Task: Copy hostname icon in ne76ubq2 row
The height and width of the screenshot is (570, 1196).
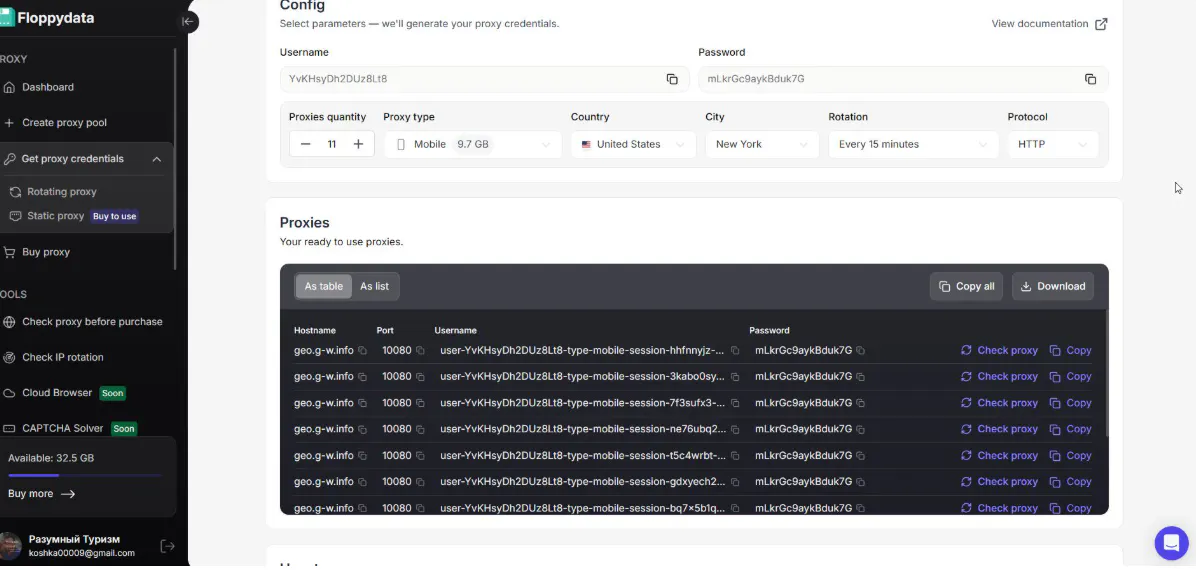Action: click(362, 430)
